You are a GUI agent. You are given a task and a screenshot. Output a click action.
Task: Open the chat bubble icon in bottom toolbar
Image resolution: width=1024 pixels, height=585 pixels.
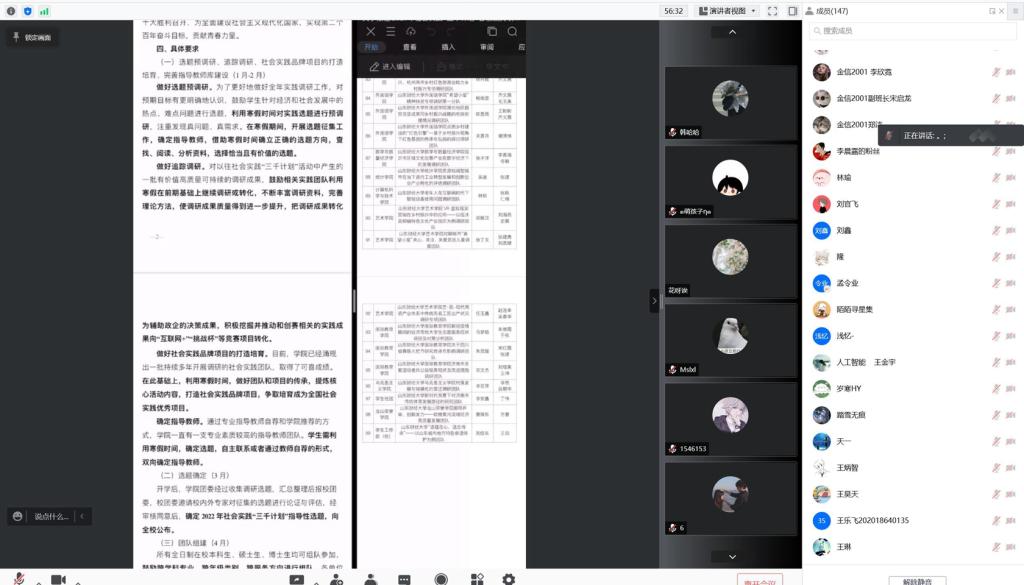[x=404, y=579]
